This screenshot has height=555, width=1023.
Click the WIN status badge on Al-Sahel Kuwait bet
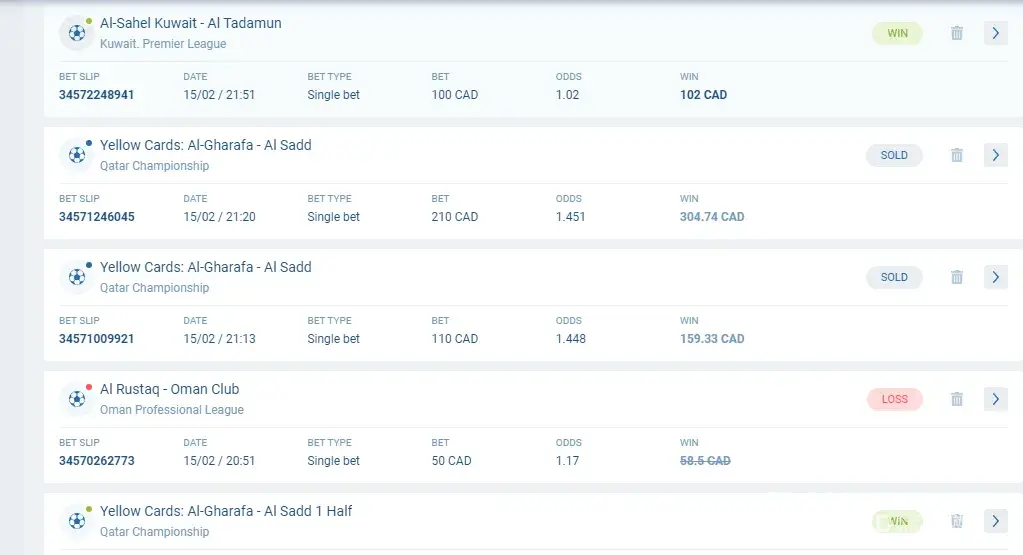pyautogui.click(x=897, y=33)
